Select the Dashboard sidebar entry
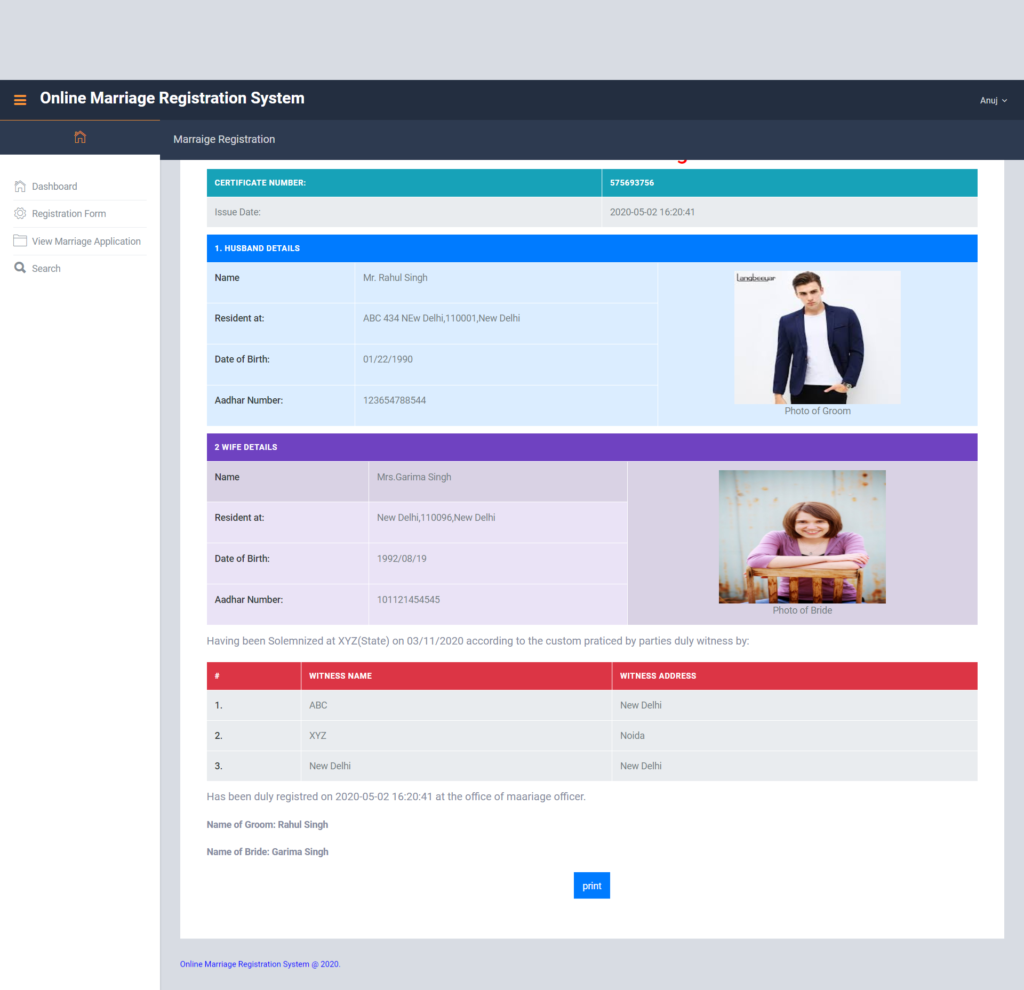This screenshot has width=1024, height=990. click(x=56, y=186)
